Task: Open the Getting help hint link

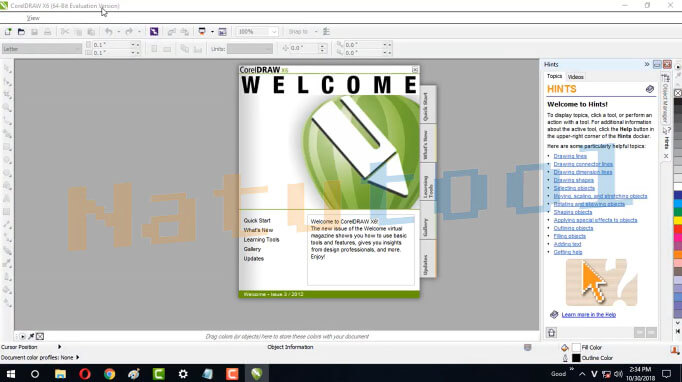Action: tap(568, 252)
